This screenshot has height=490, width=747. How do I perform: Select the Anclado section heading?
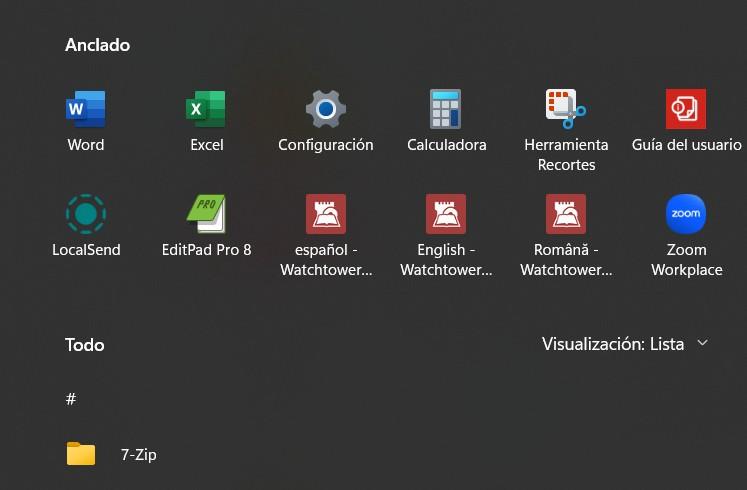click(x=97, y=45)
